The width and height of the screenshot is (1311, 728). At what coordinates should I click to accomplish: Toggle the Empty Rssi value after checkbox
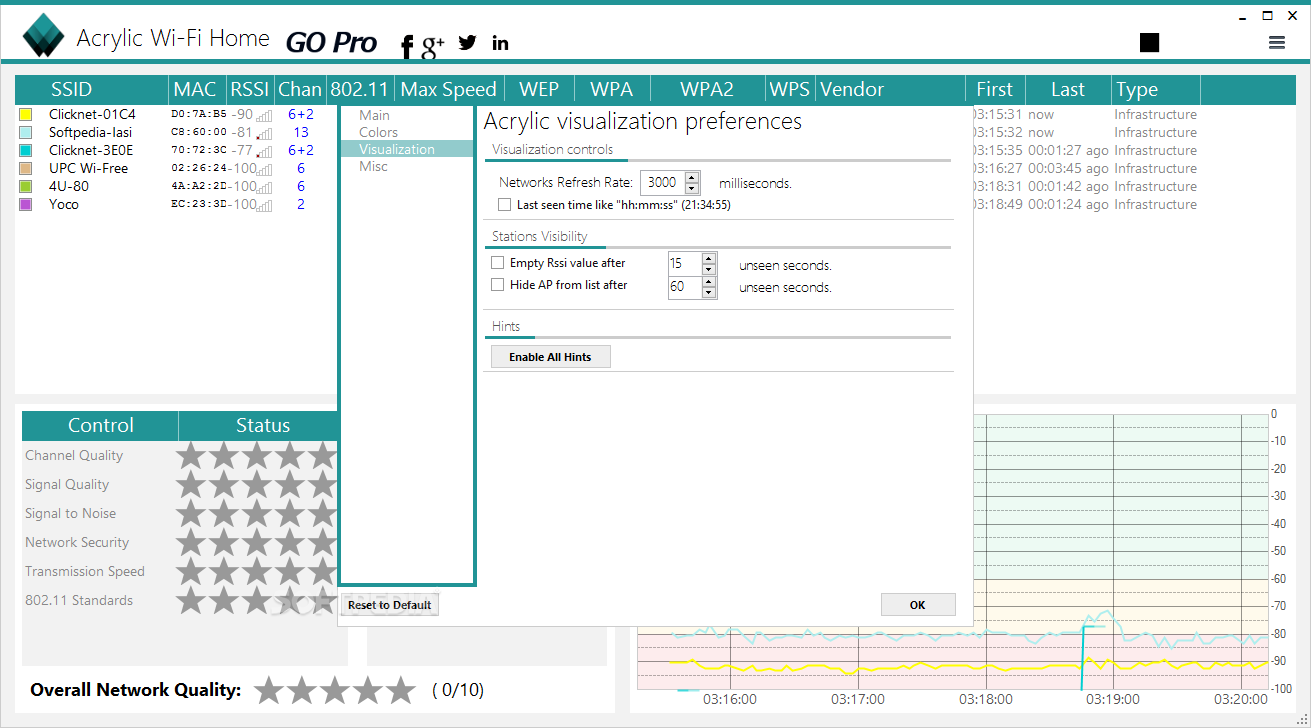click(498, 263)
